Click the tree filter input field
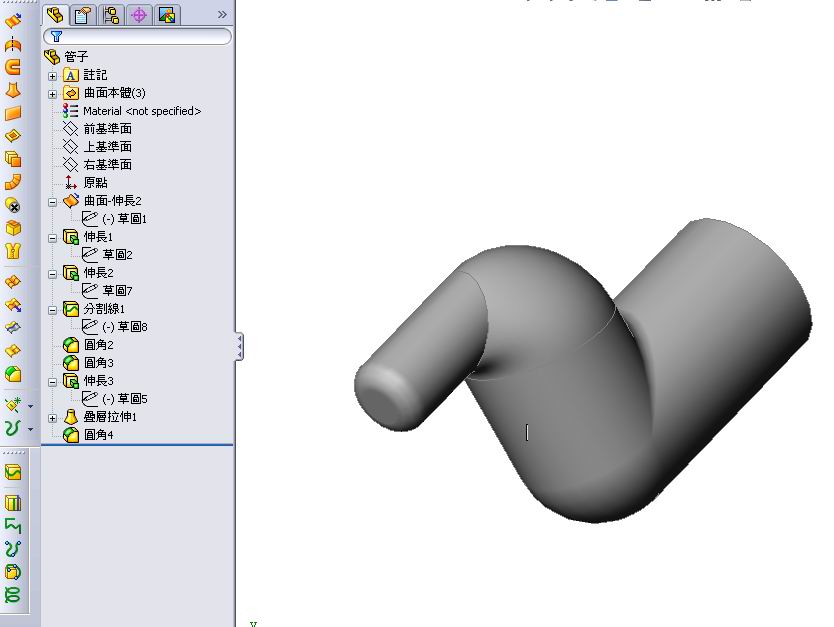Viewport: 834px width, 627px height. [x=137, y=36]
